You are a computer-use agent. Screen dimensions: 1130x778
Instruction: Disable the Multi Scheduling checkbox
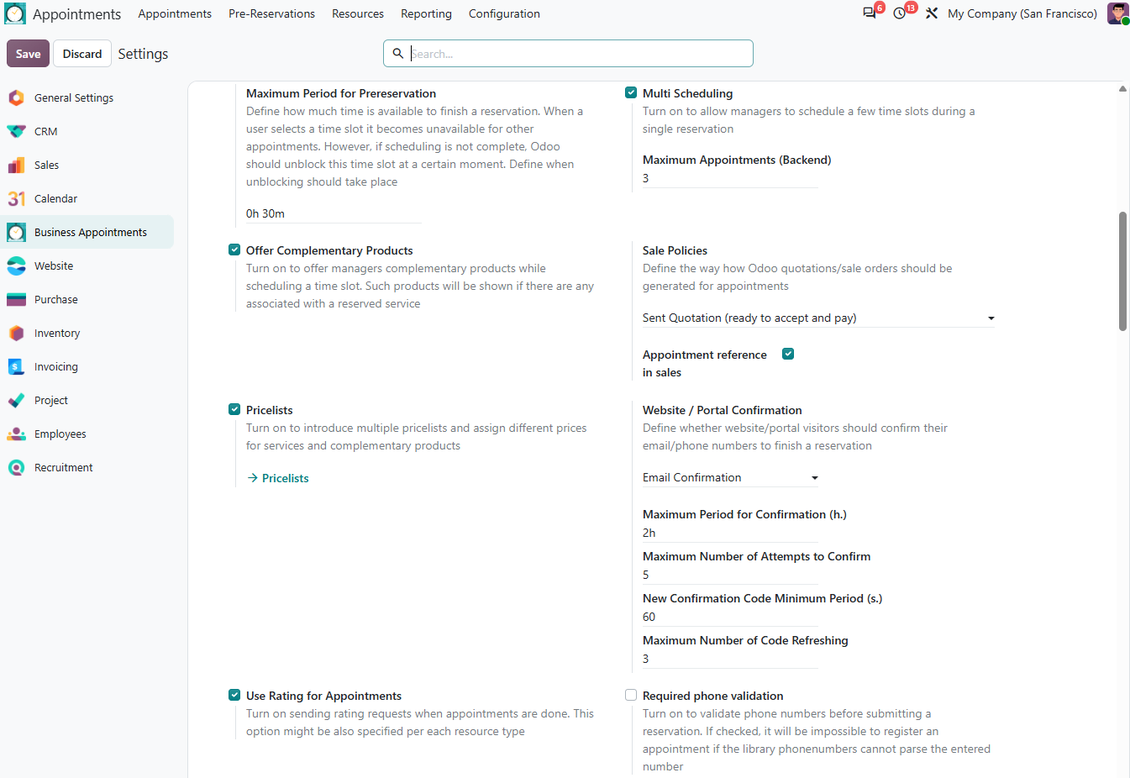[631, 93]
